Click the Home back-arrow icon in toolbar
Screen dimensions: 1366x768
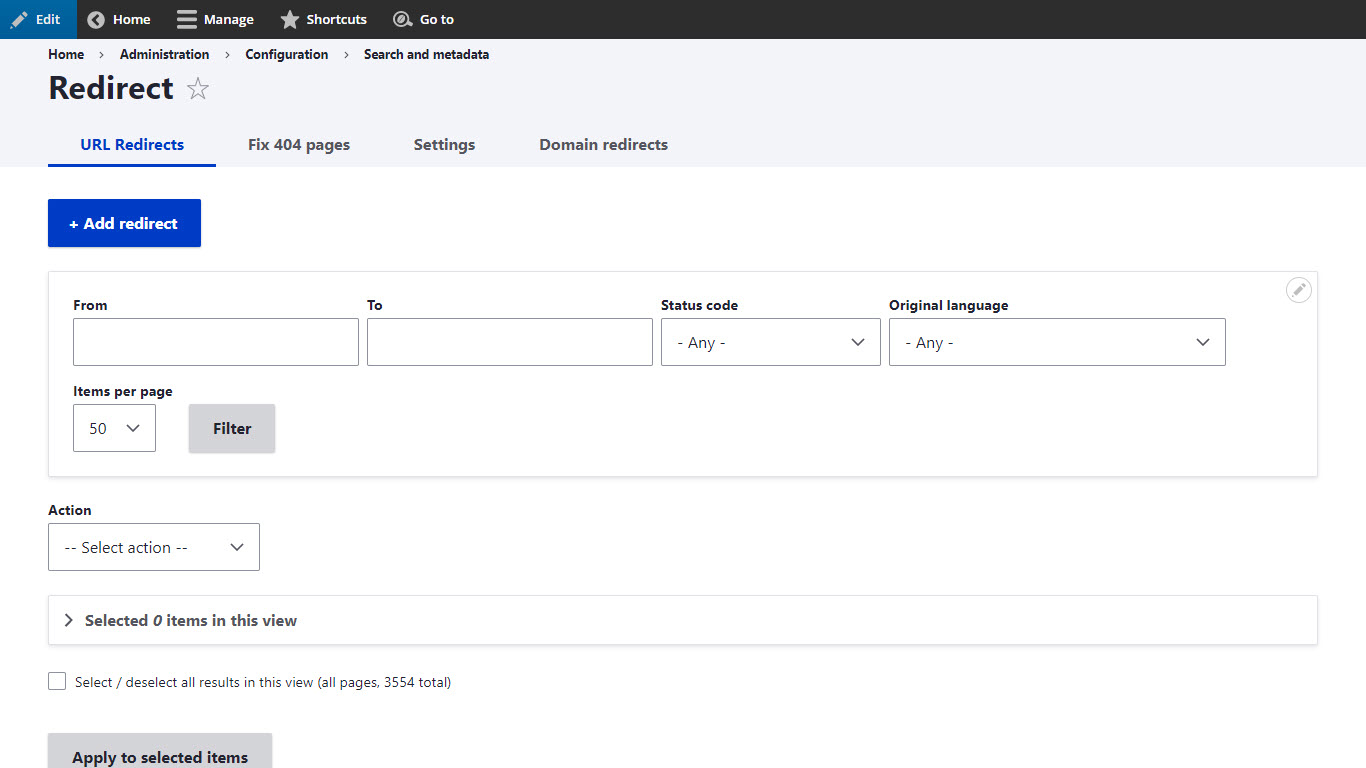click(x=96, y=19)
